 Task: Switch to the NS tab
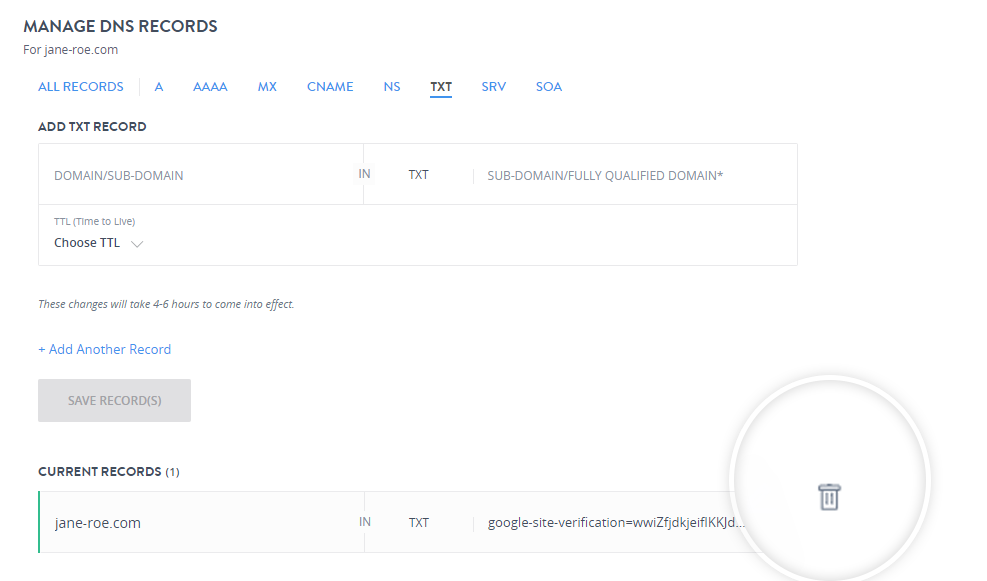pyautogui.click(x=392, y=87)
